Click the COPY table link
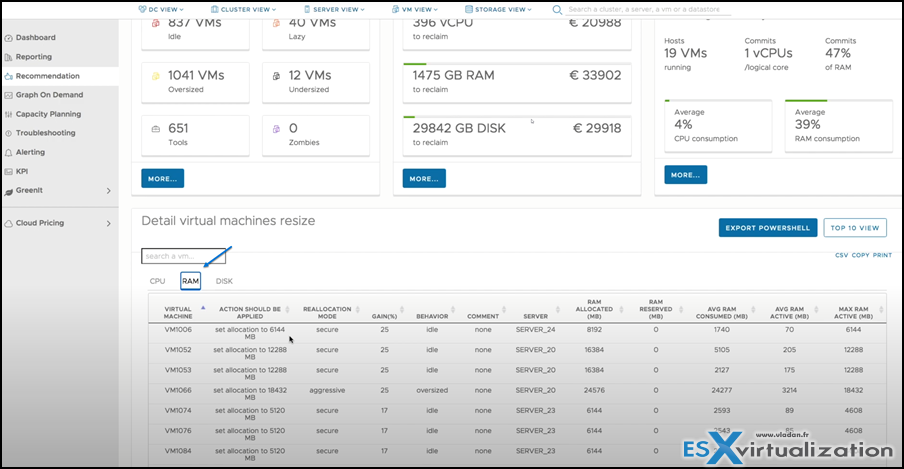The image size is (904, 469). click(861, 255)
